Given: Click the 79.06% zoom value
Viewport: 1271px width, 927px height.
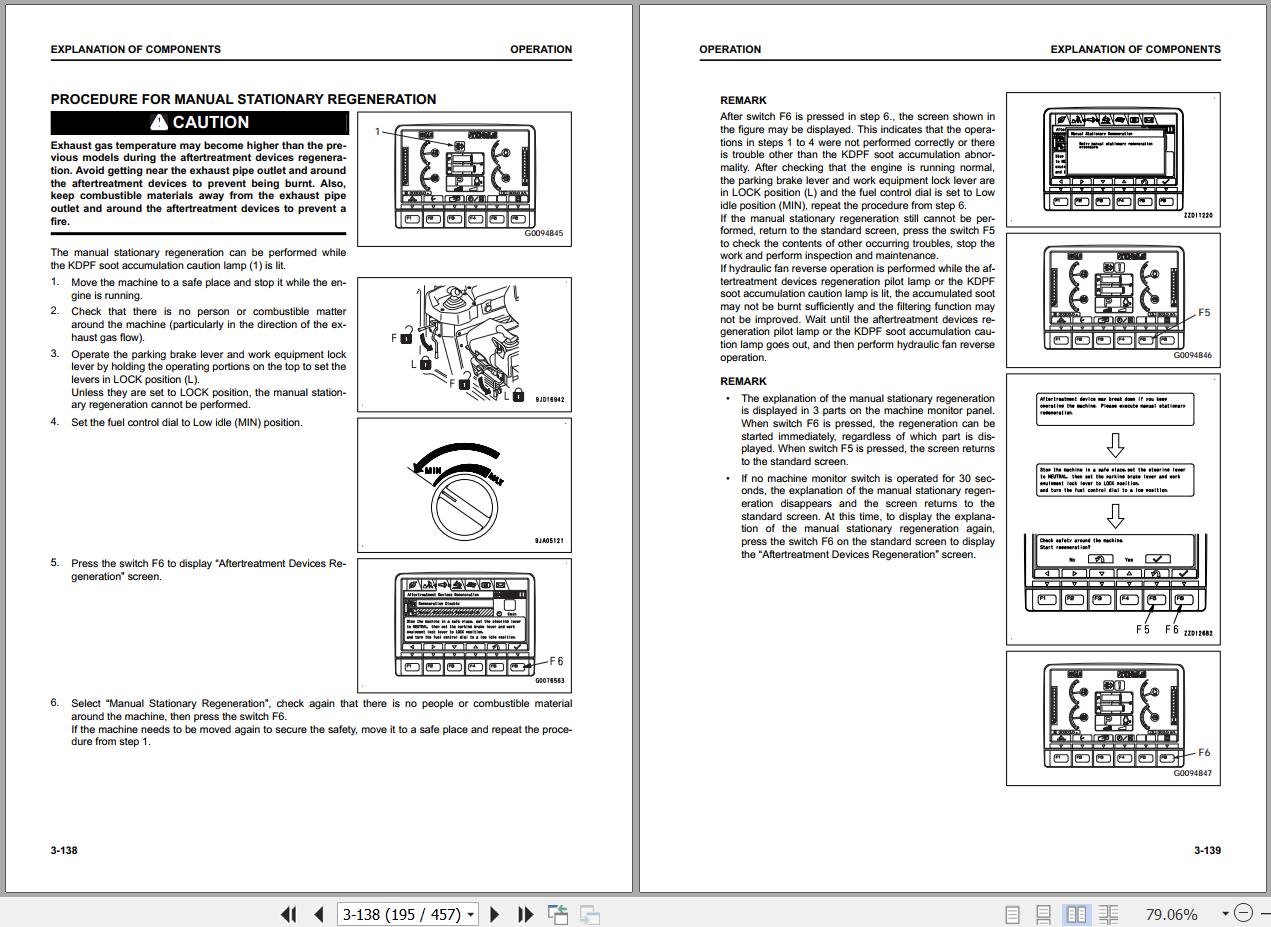Looking at the screenshot, I should click(1171, 914).
